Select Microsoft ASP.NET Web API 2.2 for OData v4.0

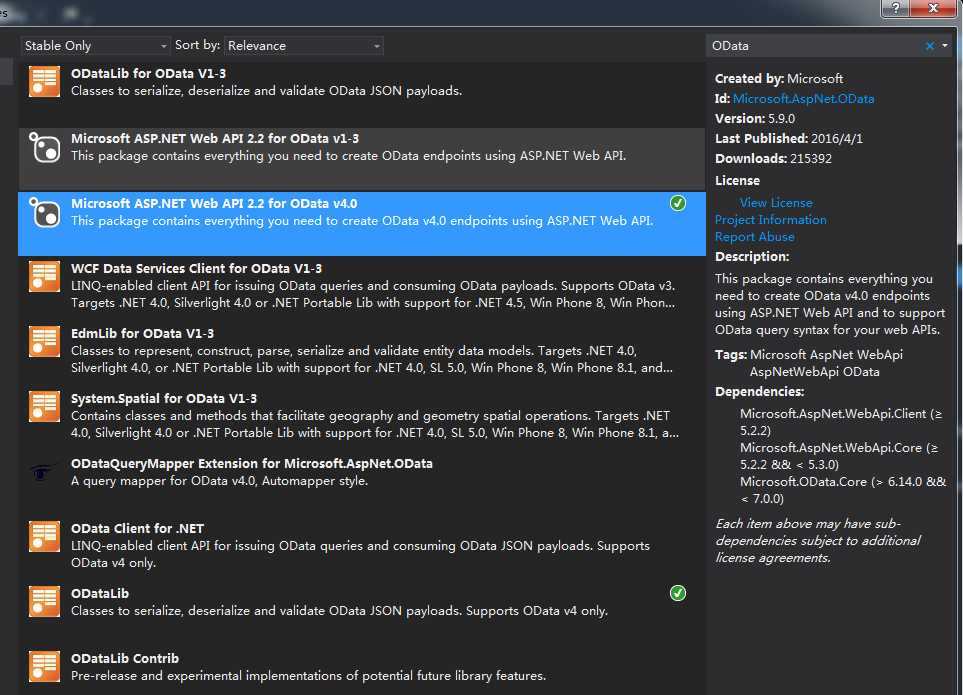[x=362, y=223]
